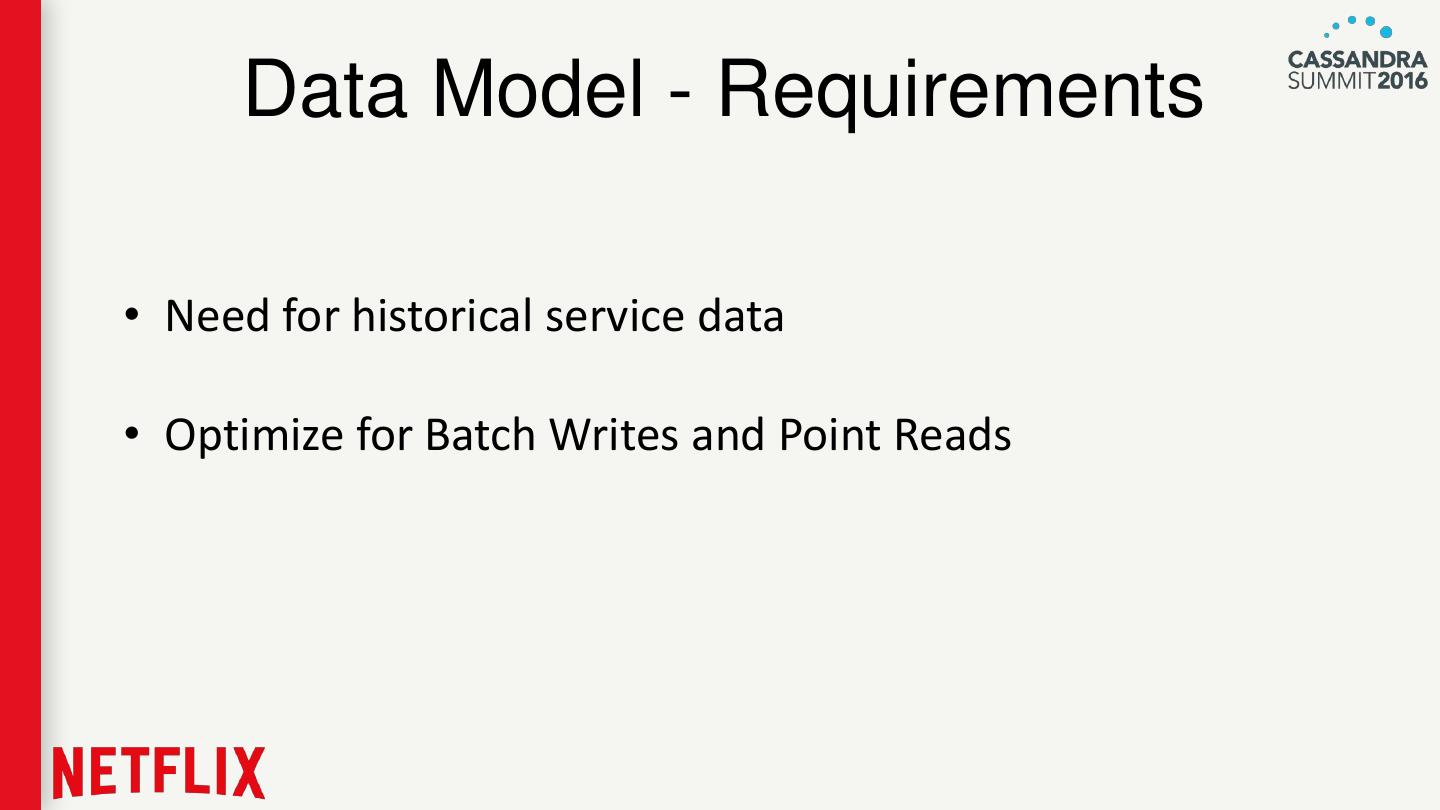This screenshot has width=1440, height=810.
Task: Click the bullet dot before 'Optimize for'
Action: 131,435
